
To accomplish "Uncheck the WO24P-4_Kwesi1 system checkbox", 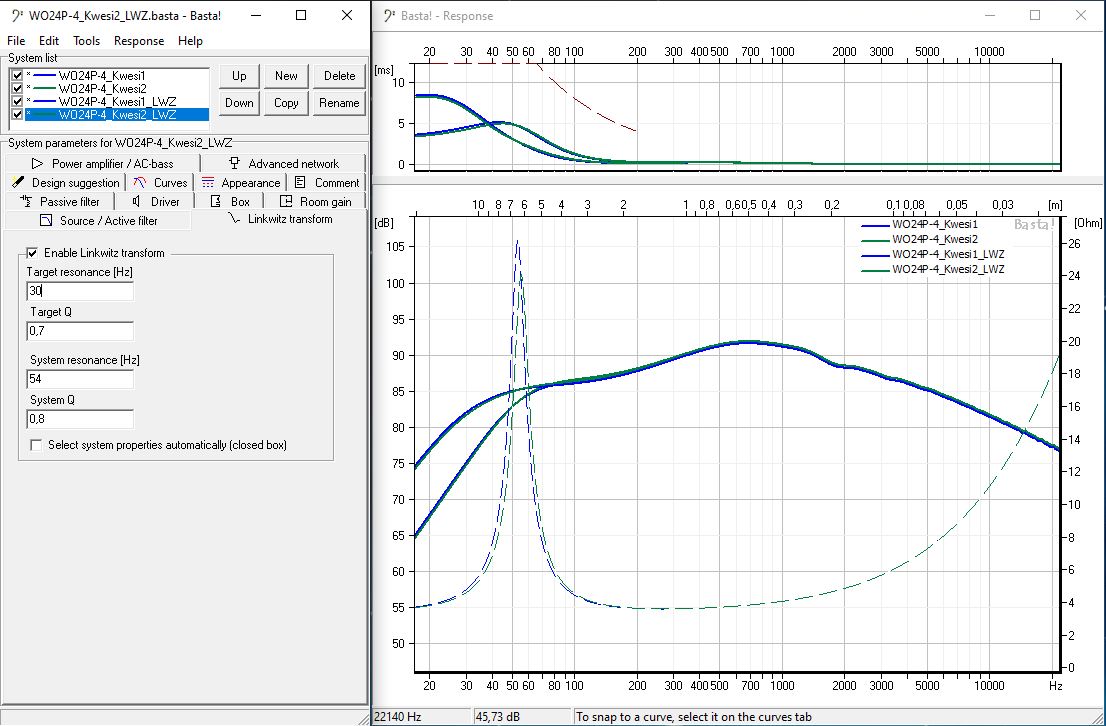I will pos(17,75).
